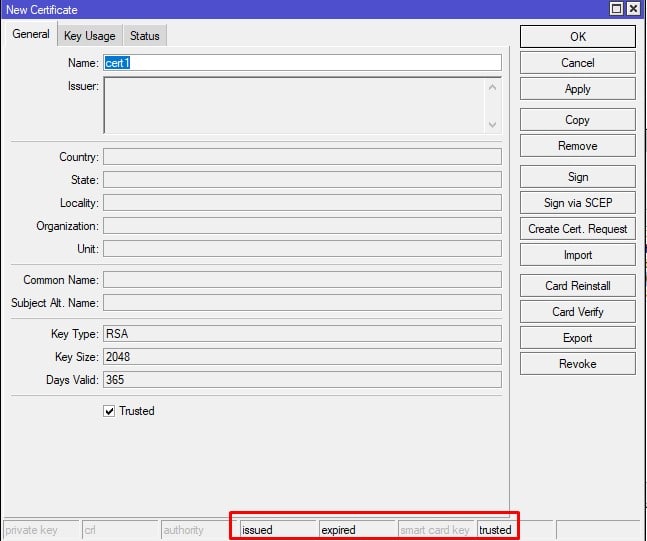Click into the State field

(302, 180)
